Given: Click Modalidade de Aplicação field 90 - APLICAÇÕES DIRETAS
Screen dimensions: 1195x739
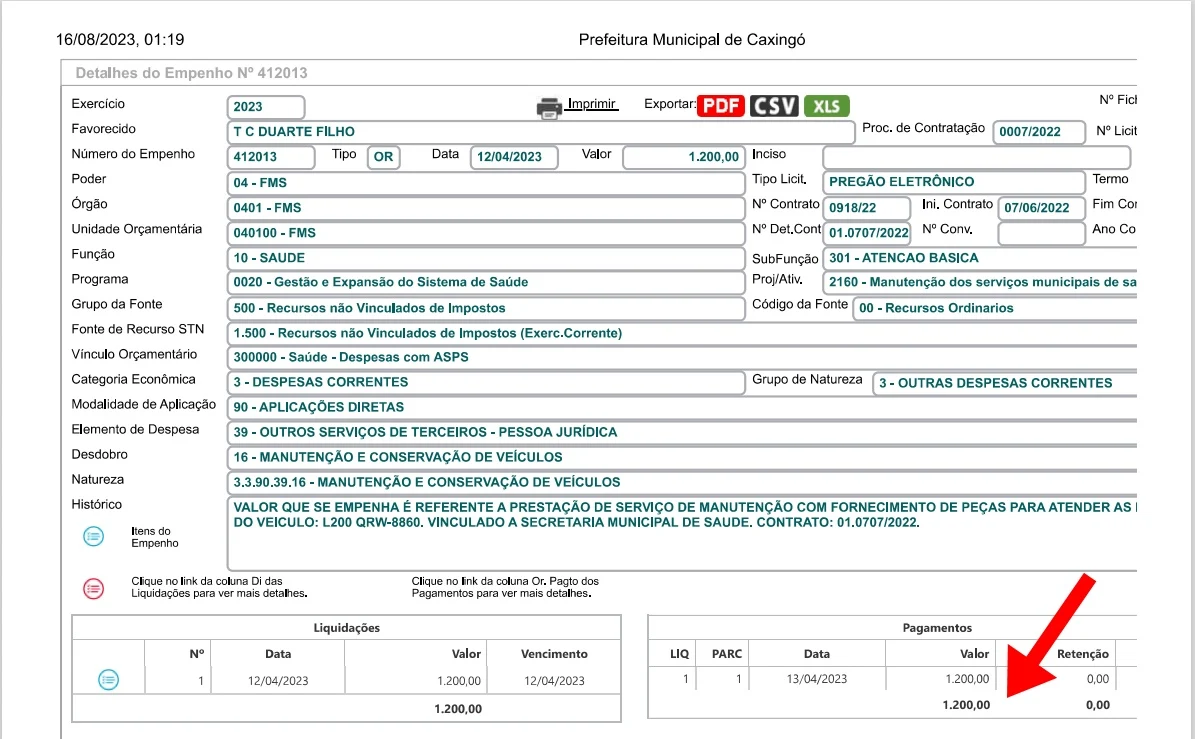Looking at the screenshot, I should tap(682, 408).
